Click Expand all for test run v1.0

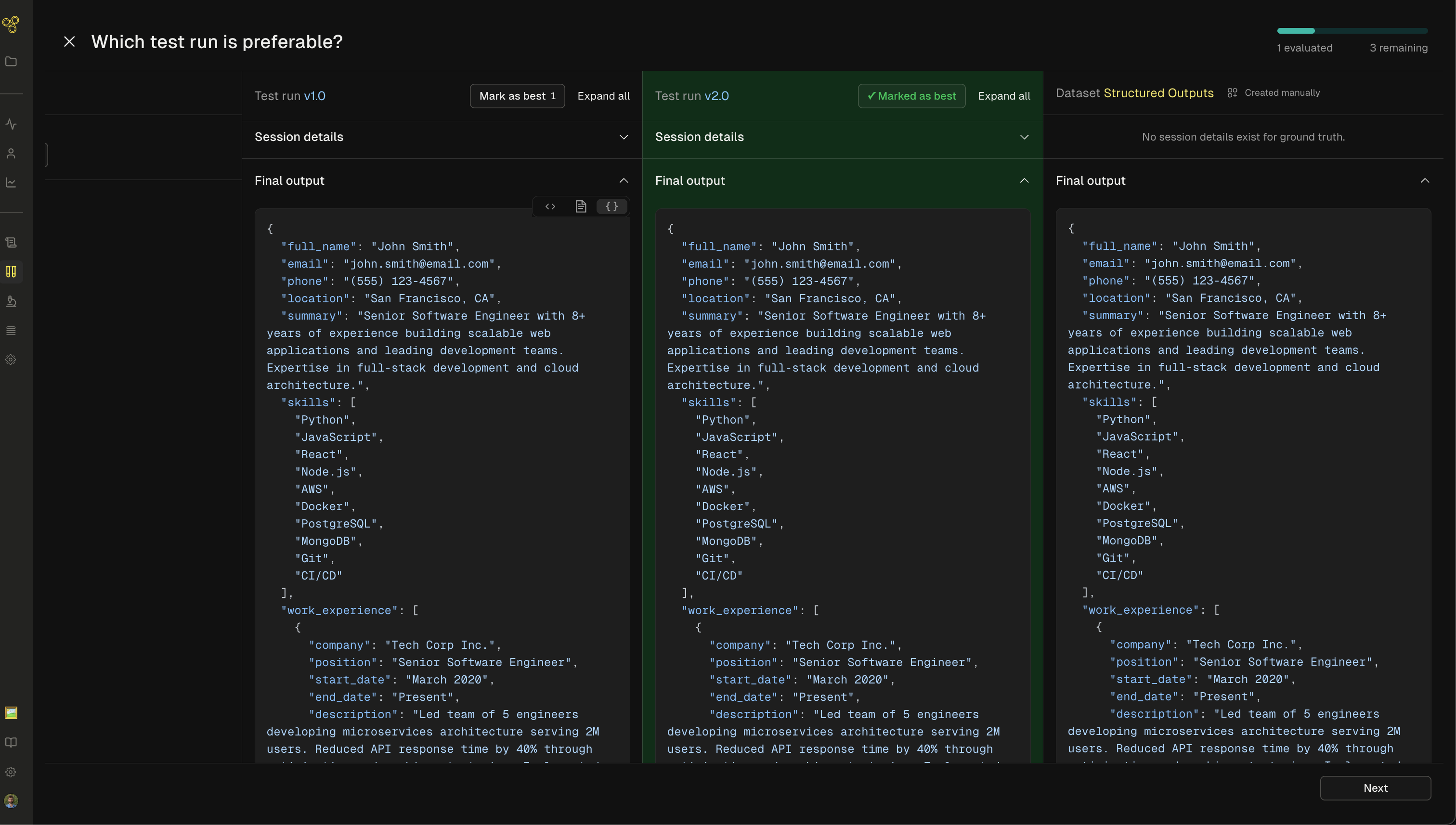click(603, 96)
